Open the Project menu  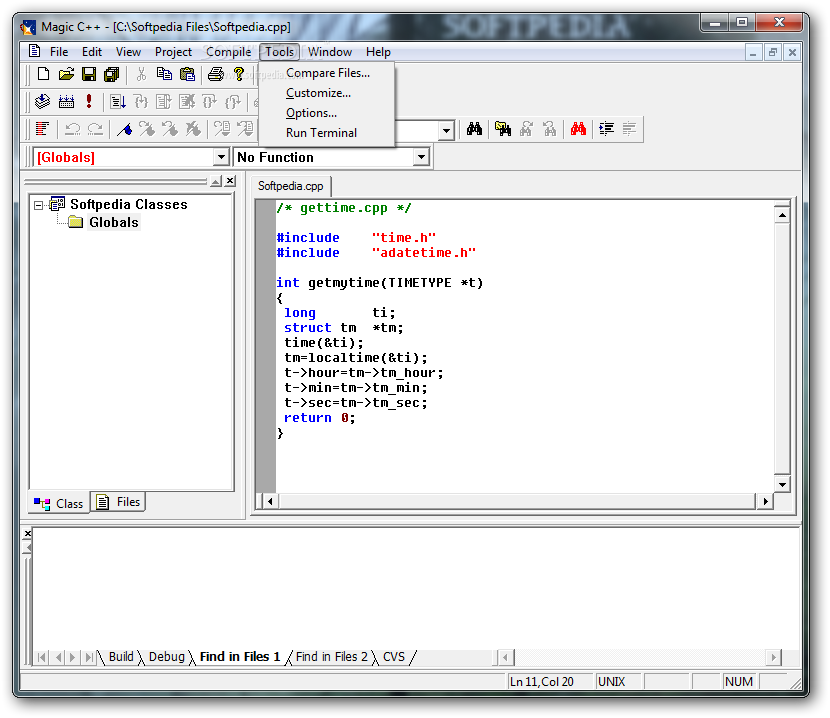pos(173,52)
